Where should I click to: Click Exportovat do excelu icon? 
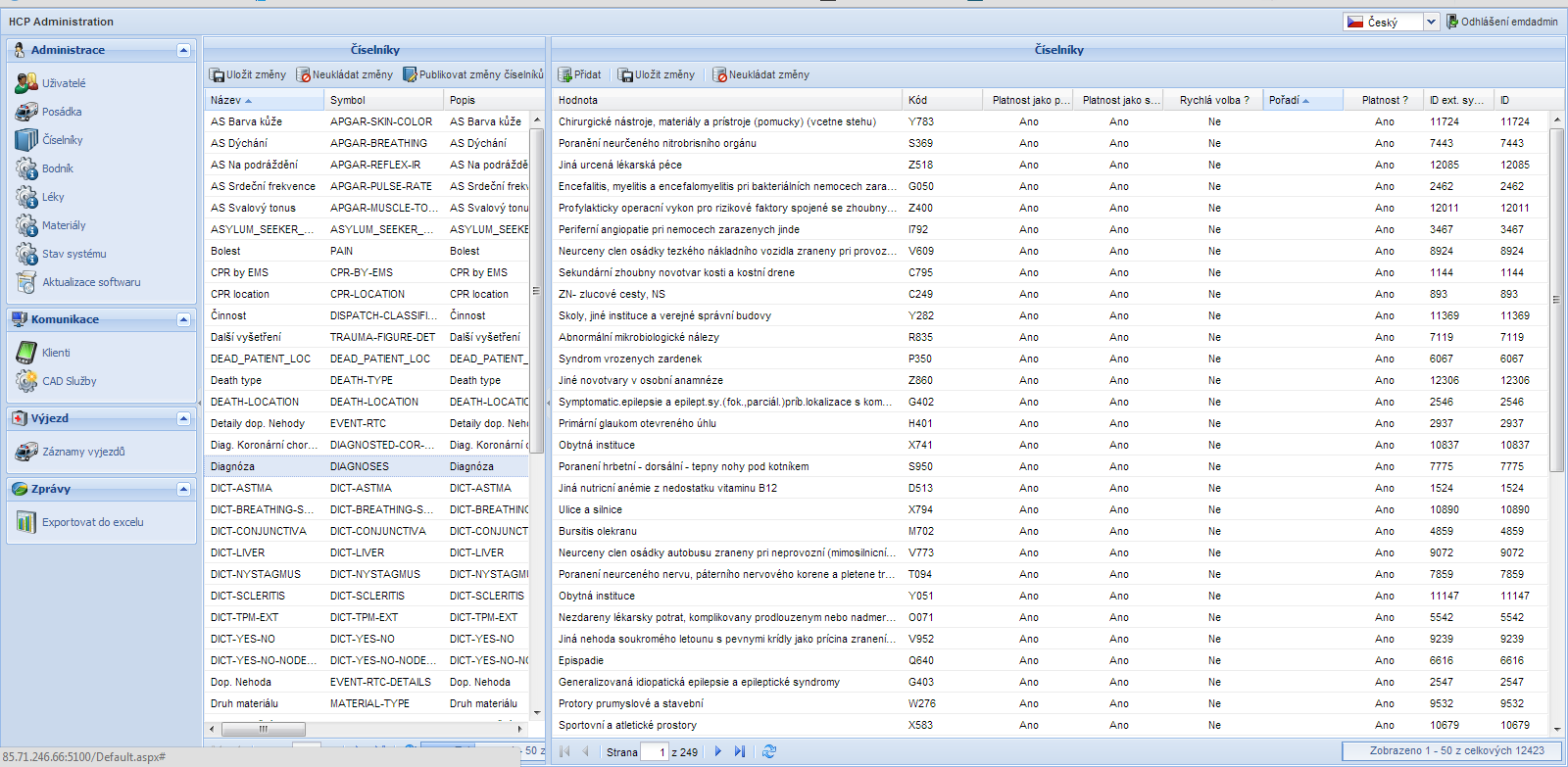pos(26,522)
